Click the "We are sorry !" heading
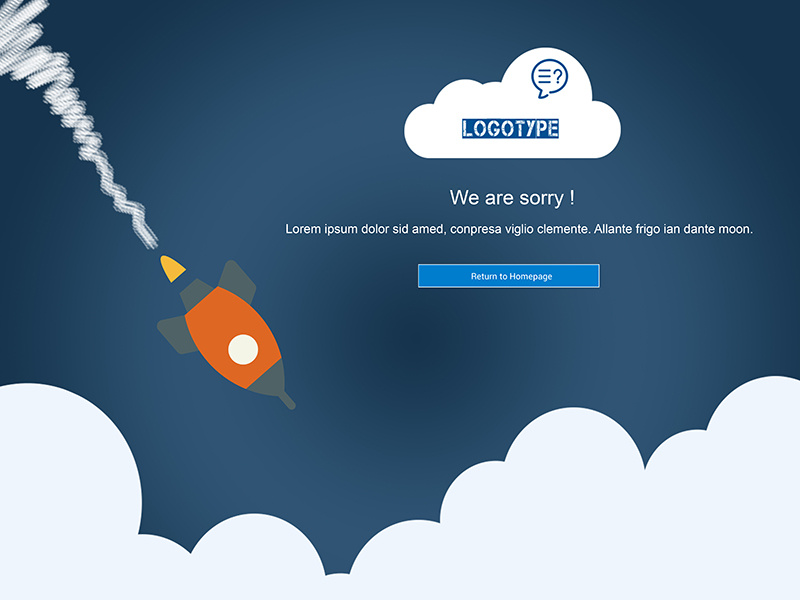The height and width of the screenshot is (600, 800). coord(512,197)
